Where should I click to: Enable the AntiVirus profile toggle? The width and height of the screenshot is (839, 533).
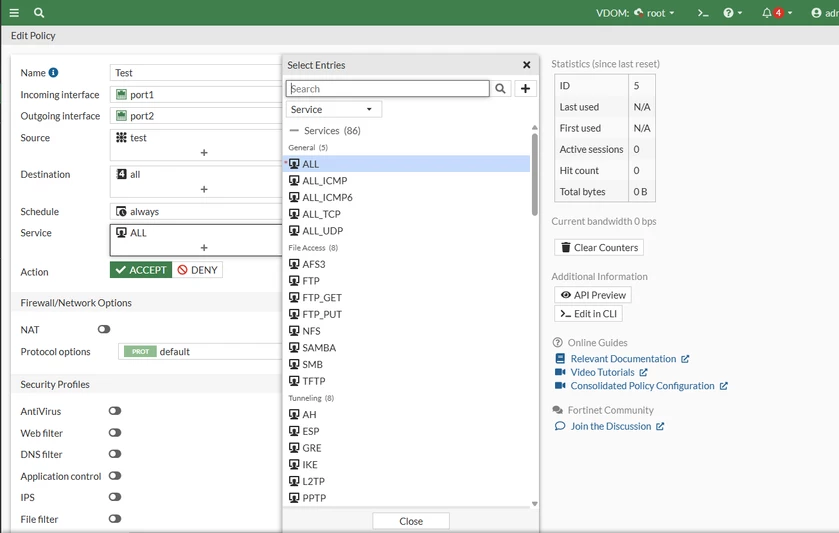(115, 411)
